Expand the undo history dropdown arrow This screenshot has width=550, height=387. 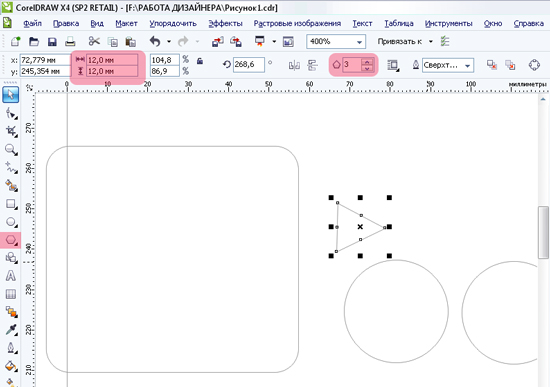169,41
